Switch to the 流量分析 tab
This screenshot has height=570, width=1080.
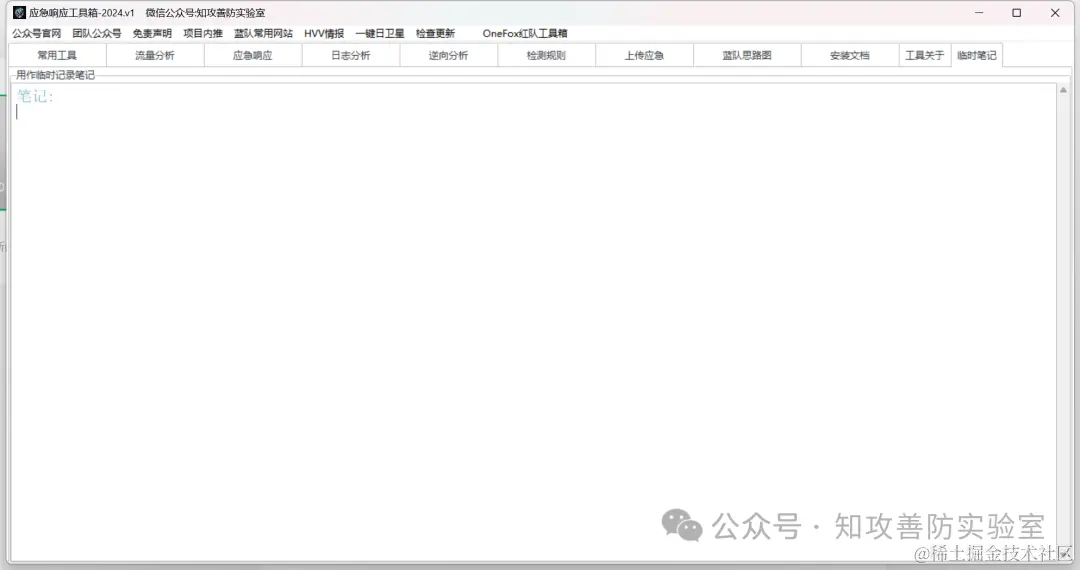[x=155, y=55]
